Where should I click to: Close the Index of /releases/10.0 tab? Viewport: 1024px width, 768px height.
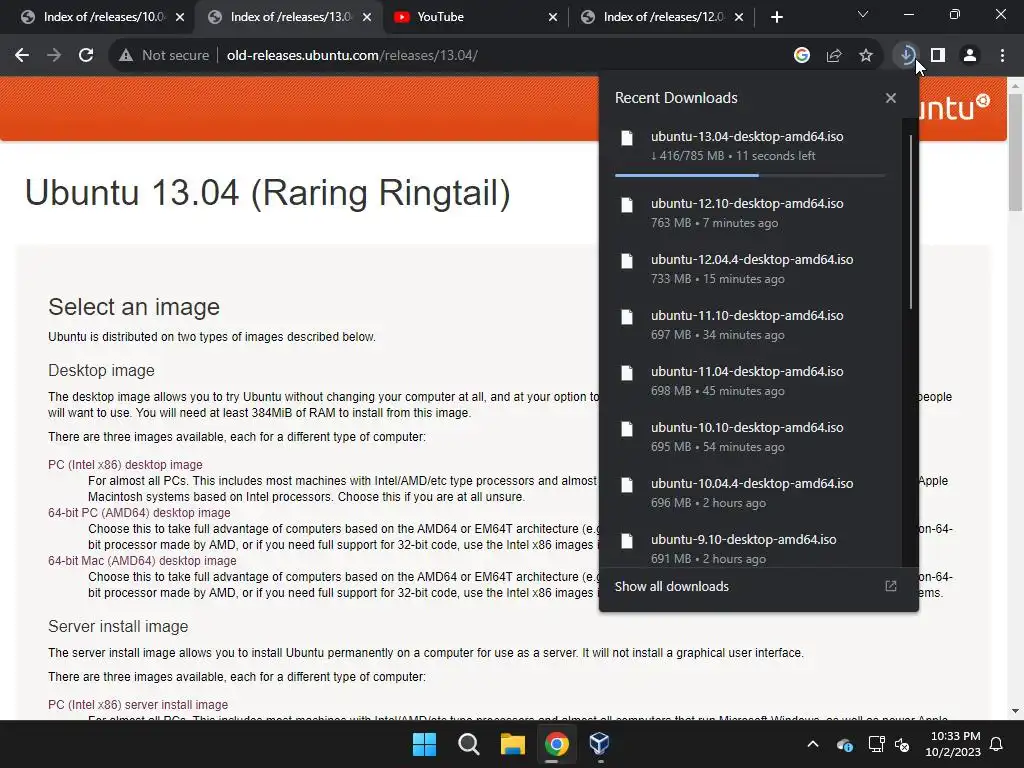(180, 17)
